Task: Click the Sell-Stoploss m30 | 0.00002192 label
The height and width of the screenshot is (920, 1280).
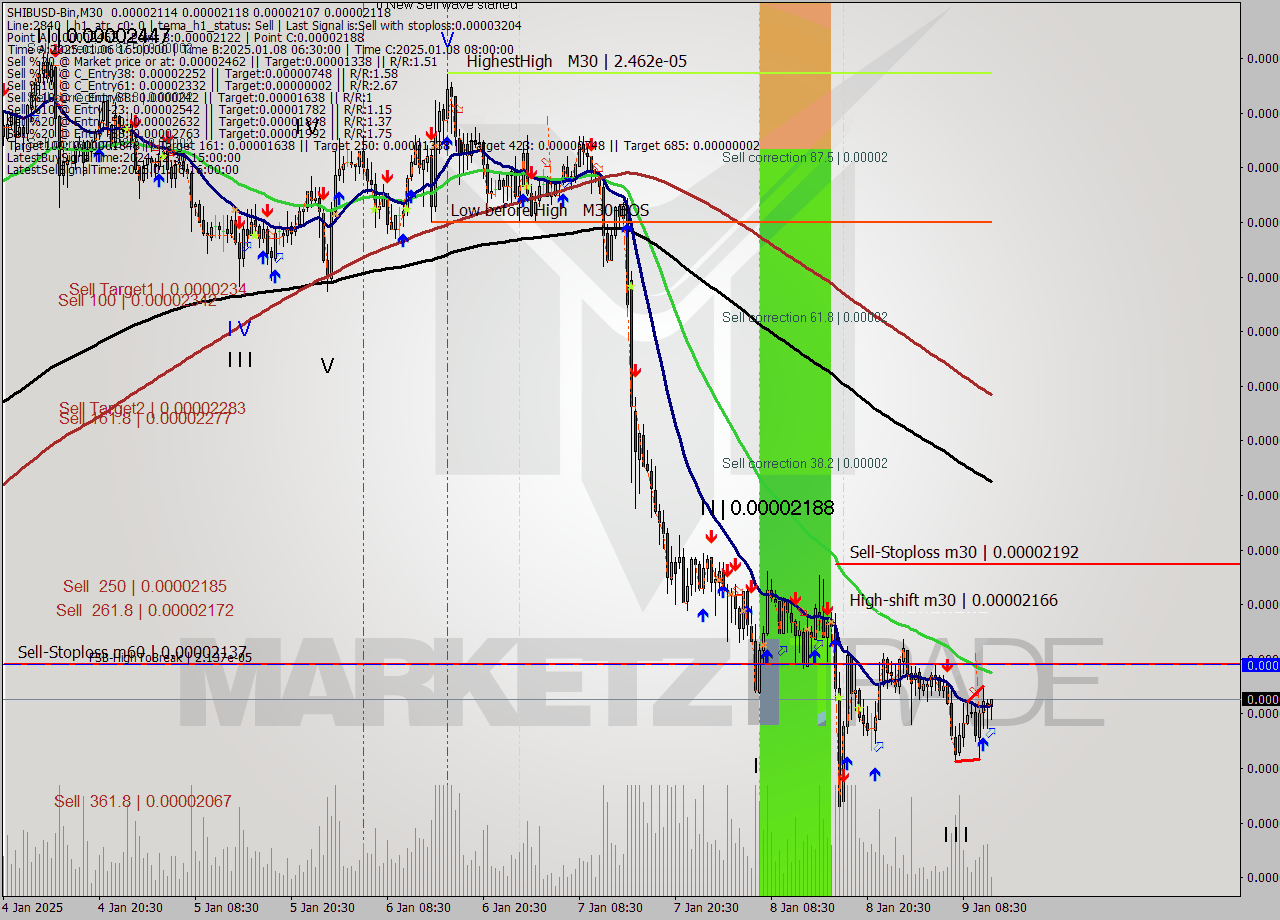Action: (964, 552)
